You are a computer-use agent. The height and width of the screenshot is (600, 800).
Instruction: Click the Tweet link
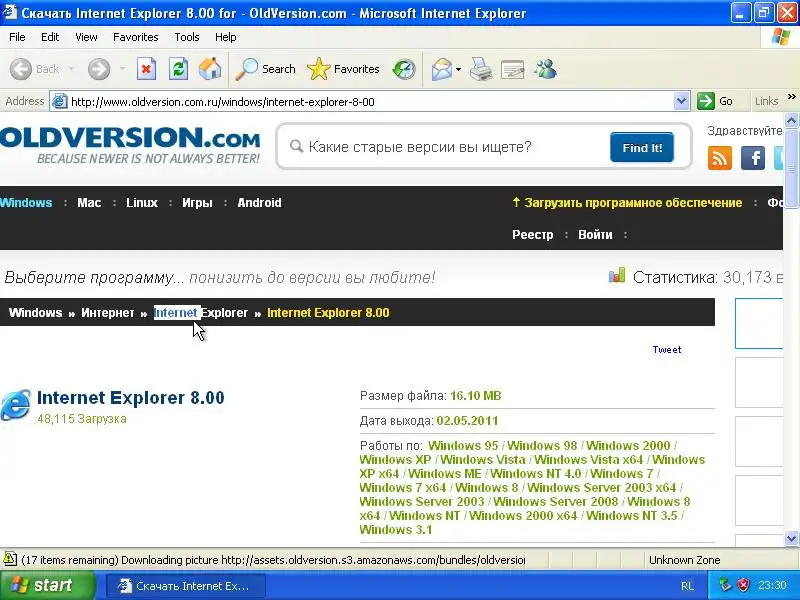[x=667, y=349]
